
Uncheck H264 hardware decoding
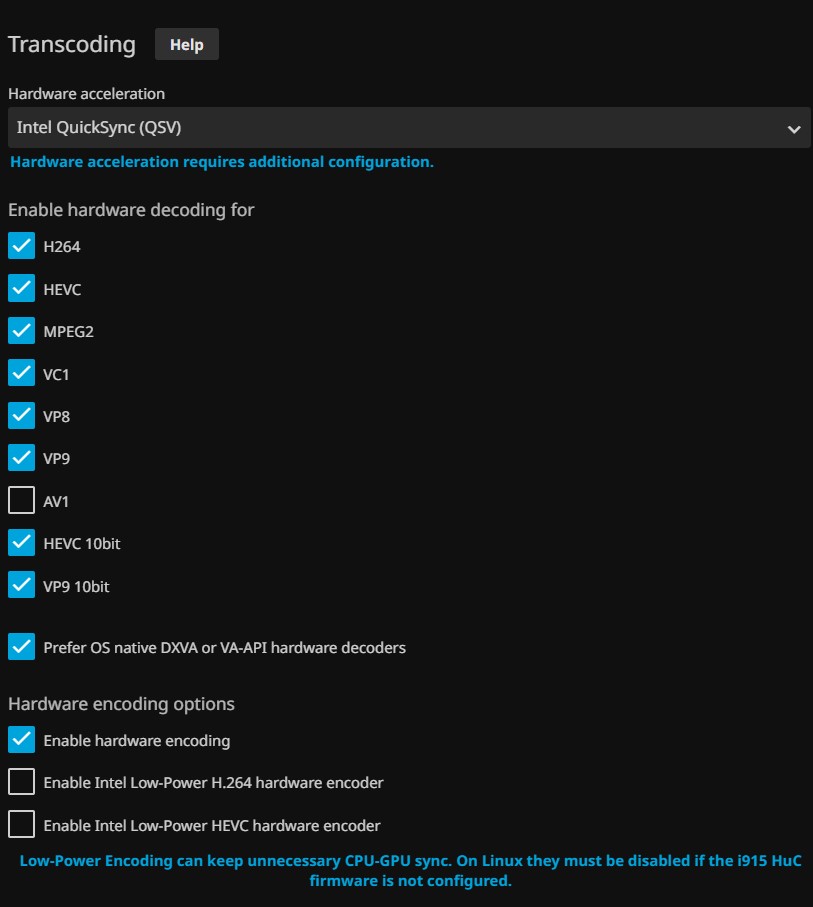point(21,247)
